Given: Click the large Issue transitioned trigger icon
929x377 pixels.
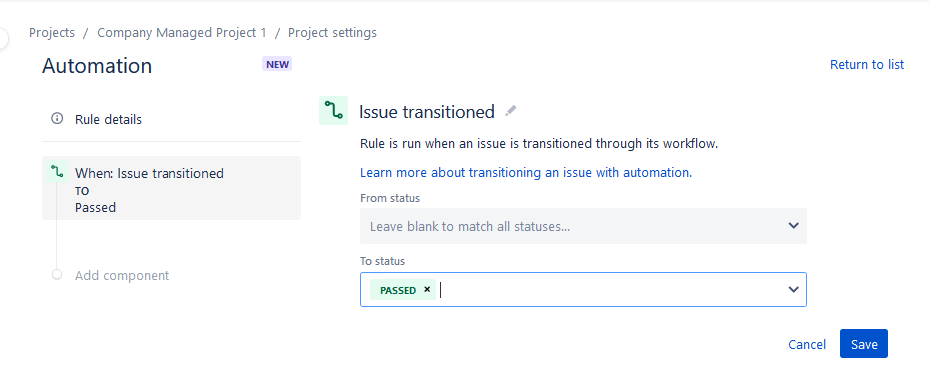Looking at the screenshot, I should pyautogui.click(x=334, y=110).
